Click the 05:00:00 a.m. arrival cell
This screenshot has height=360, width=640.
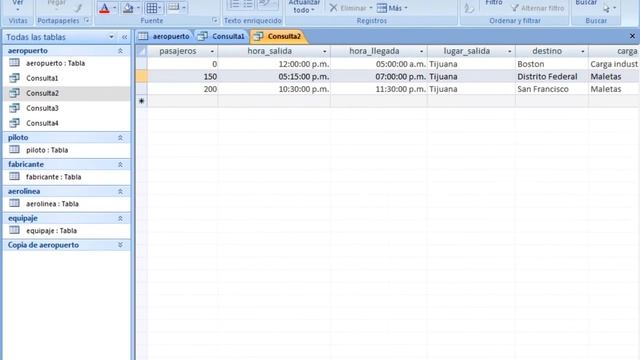point(379,64)
